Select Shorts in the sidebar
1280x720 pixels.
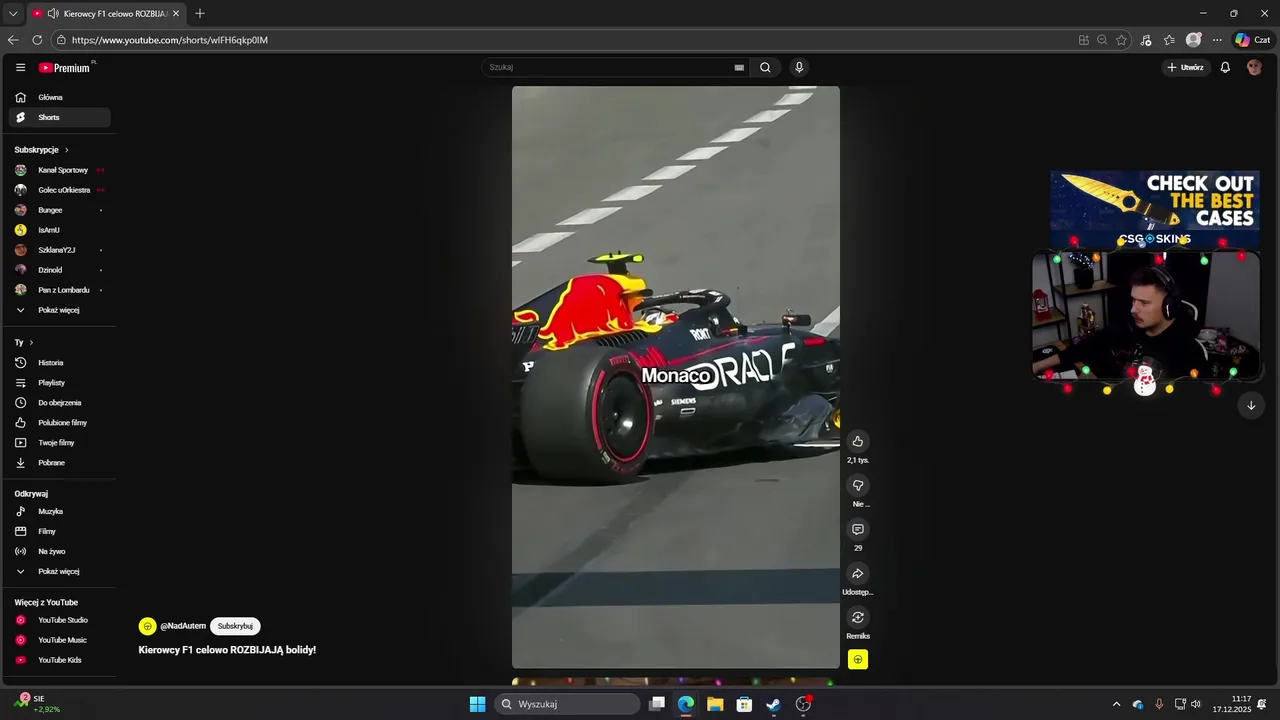[x=60, y=117]
